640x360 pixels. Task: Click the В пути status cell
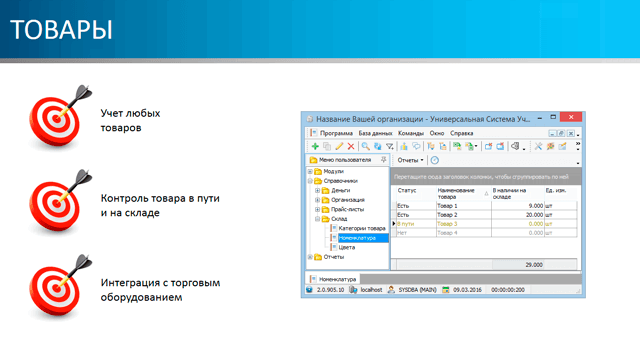pos(416,224)
